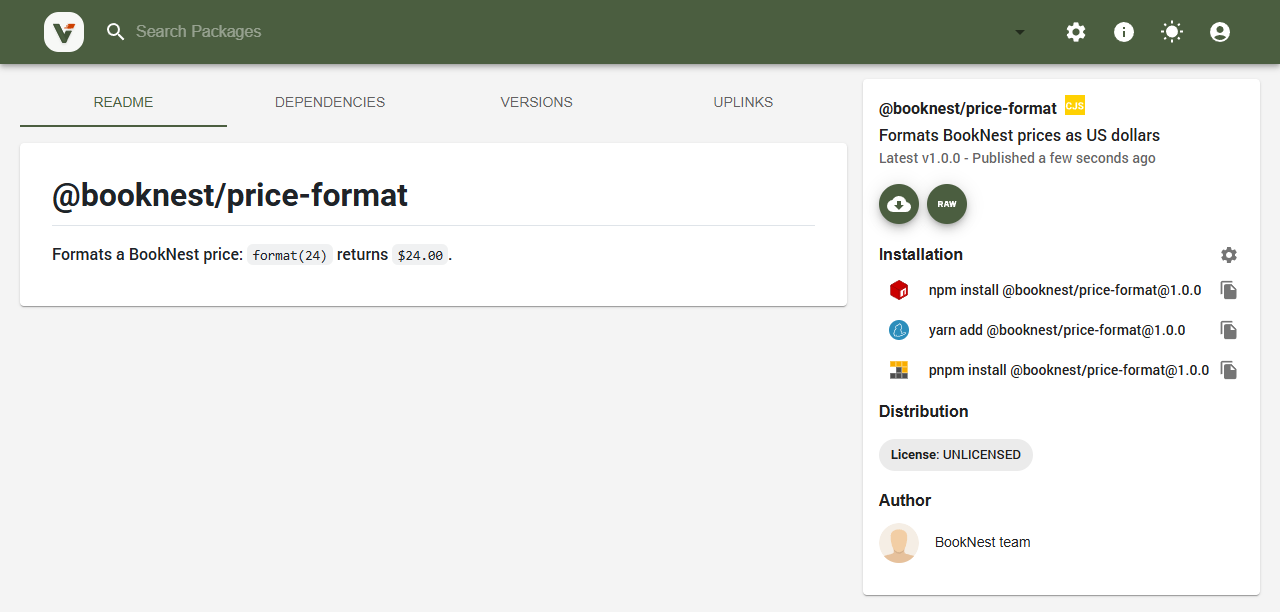Click the Installation section heading
1280x612 pixels.
[921, 254]
